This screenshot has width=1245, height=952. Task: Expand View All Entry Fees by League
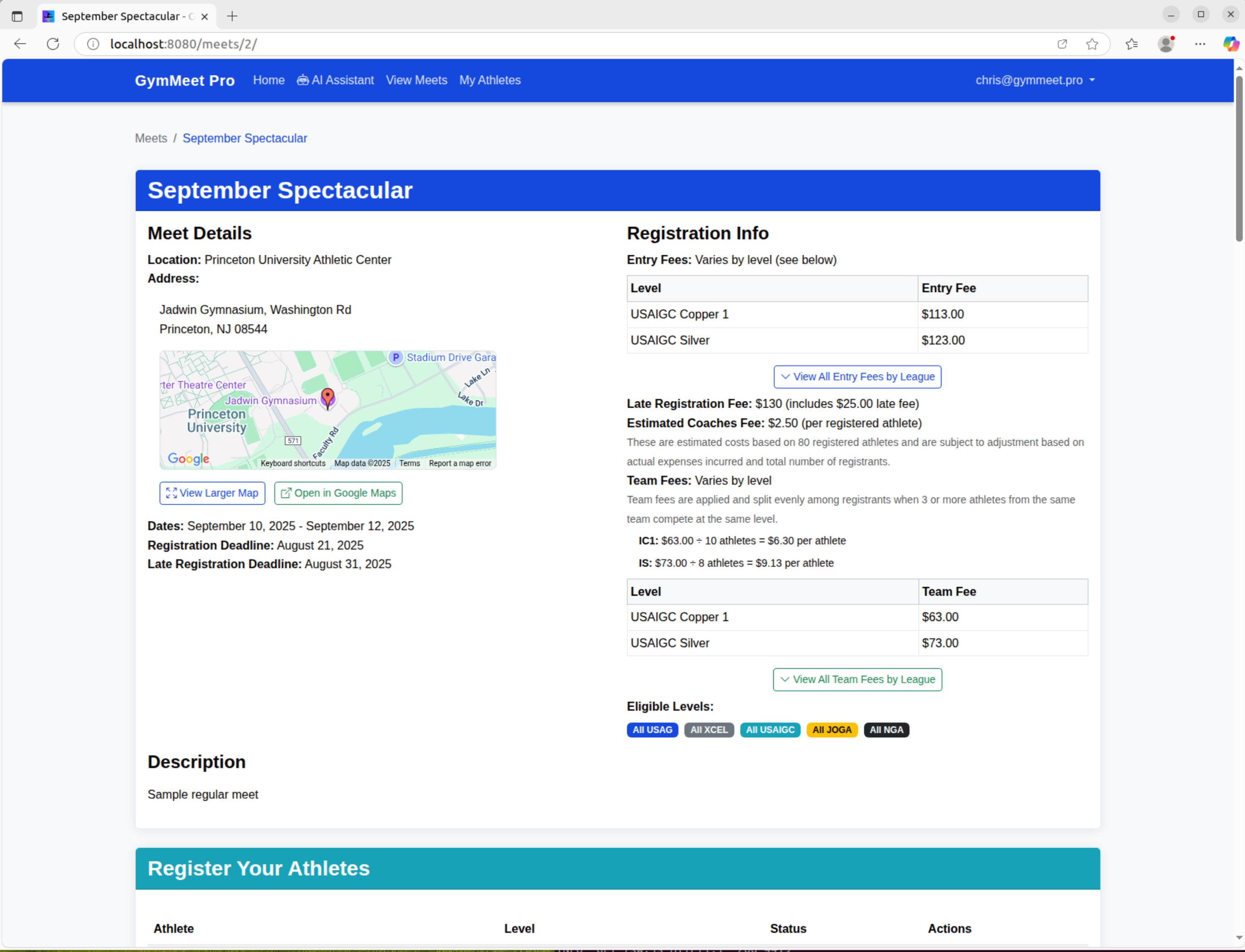(x=858, y=377)
